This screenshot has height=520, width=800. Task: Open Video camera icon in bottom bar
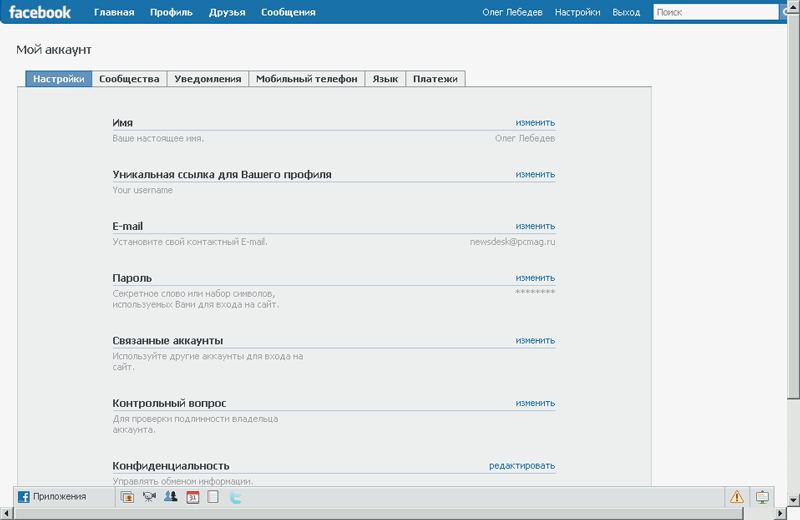click(149, 496)
